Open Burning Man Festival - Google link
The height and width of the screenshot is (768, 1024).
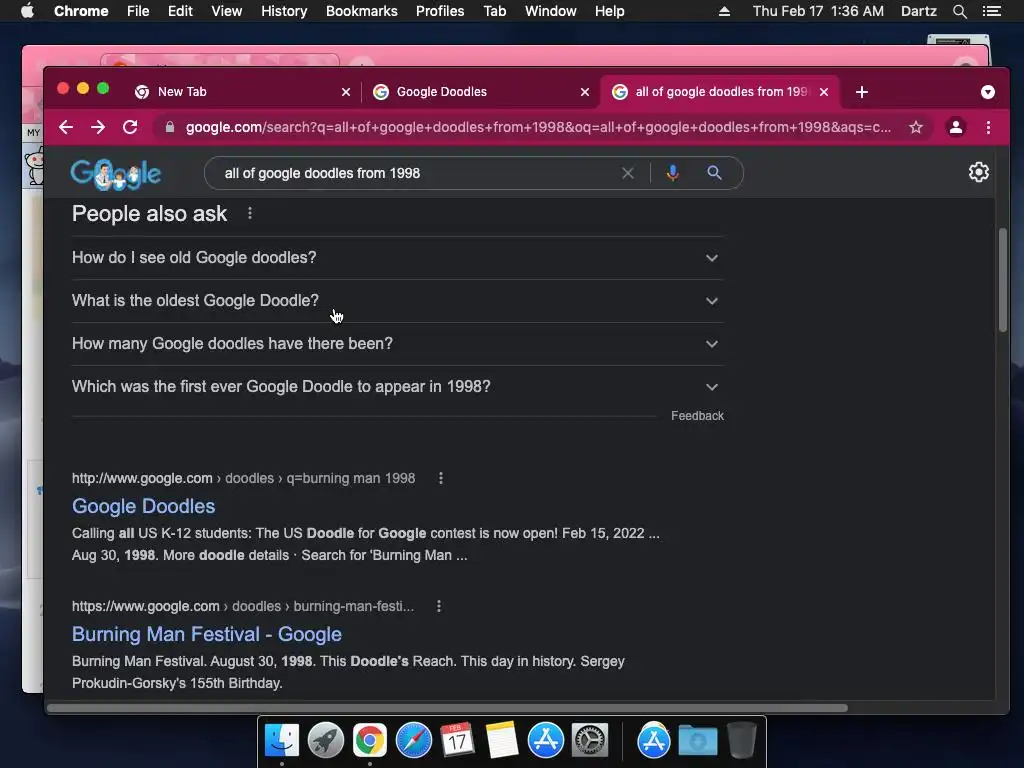coord(207,634)
